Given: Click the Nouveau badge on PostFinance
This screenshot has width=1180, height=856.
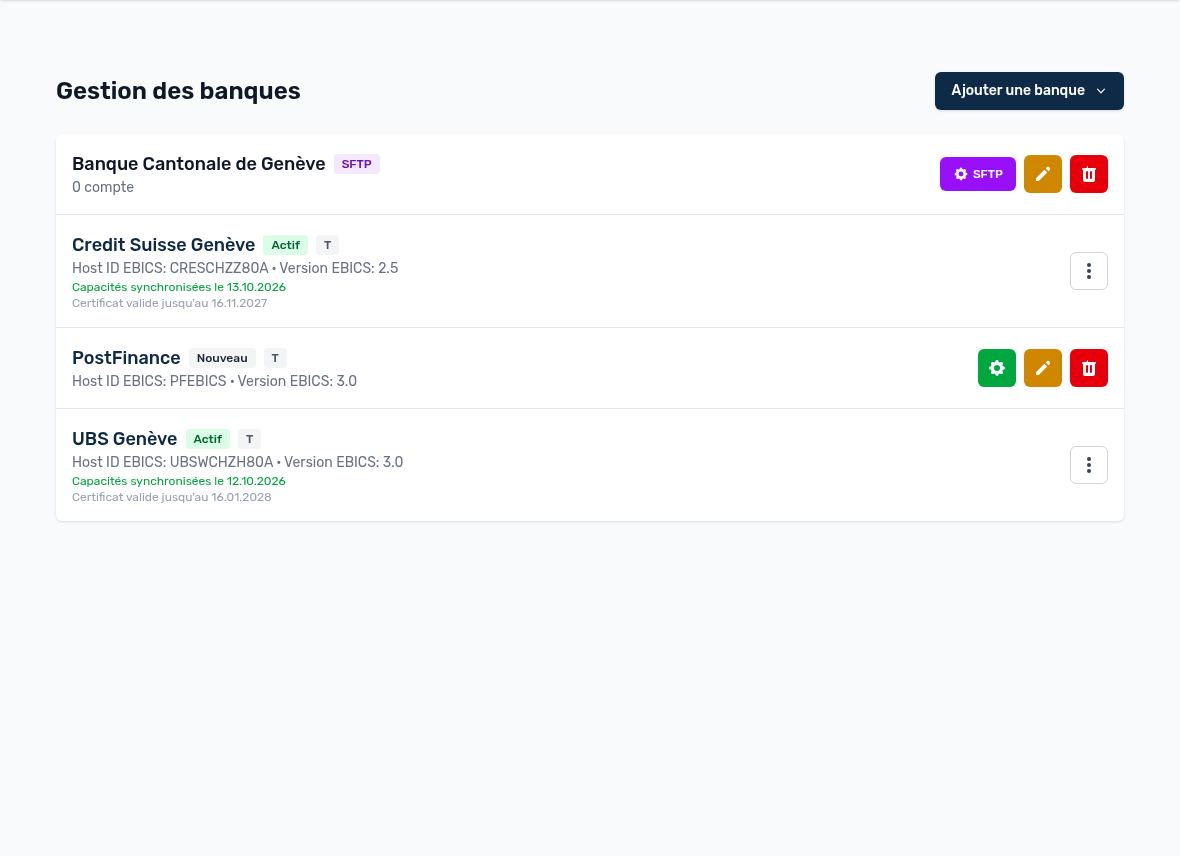Looking at the screenshot, I should click(x=222, y=358).
